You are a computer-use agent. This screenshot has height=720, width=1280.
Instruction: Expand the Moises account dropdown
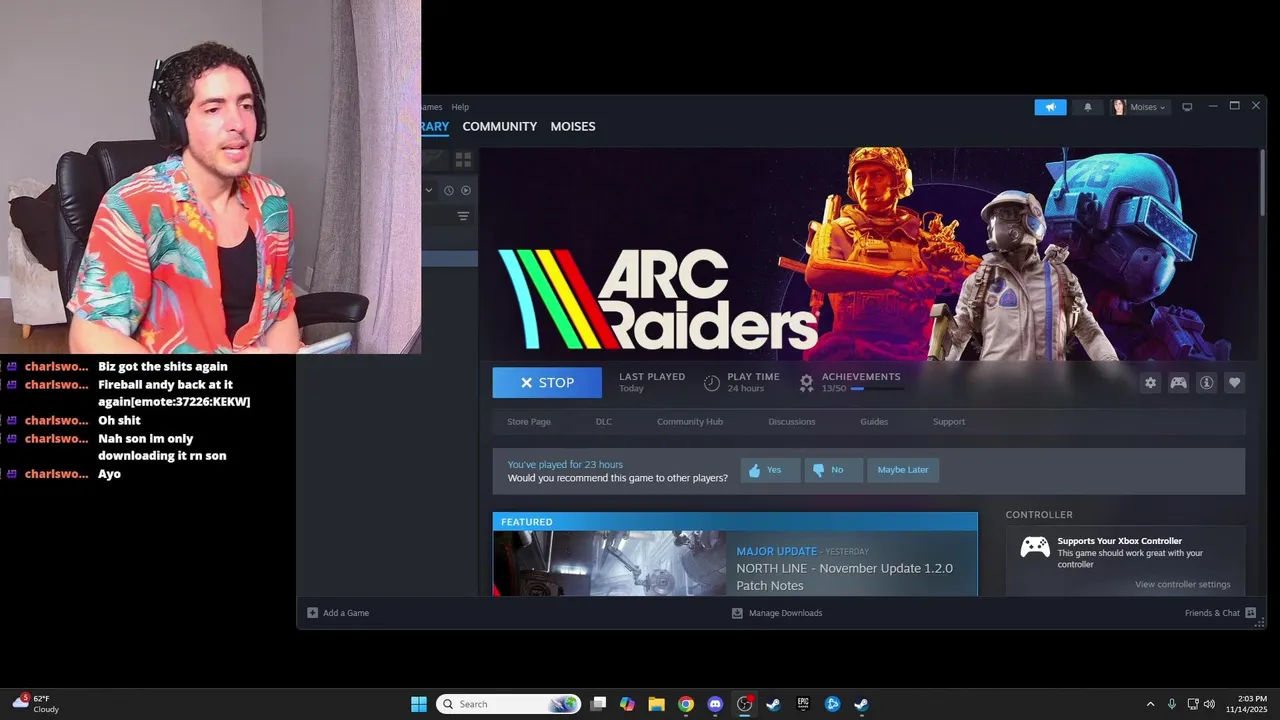1146,107
